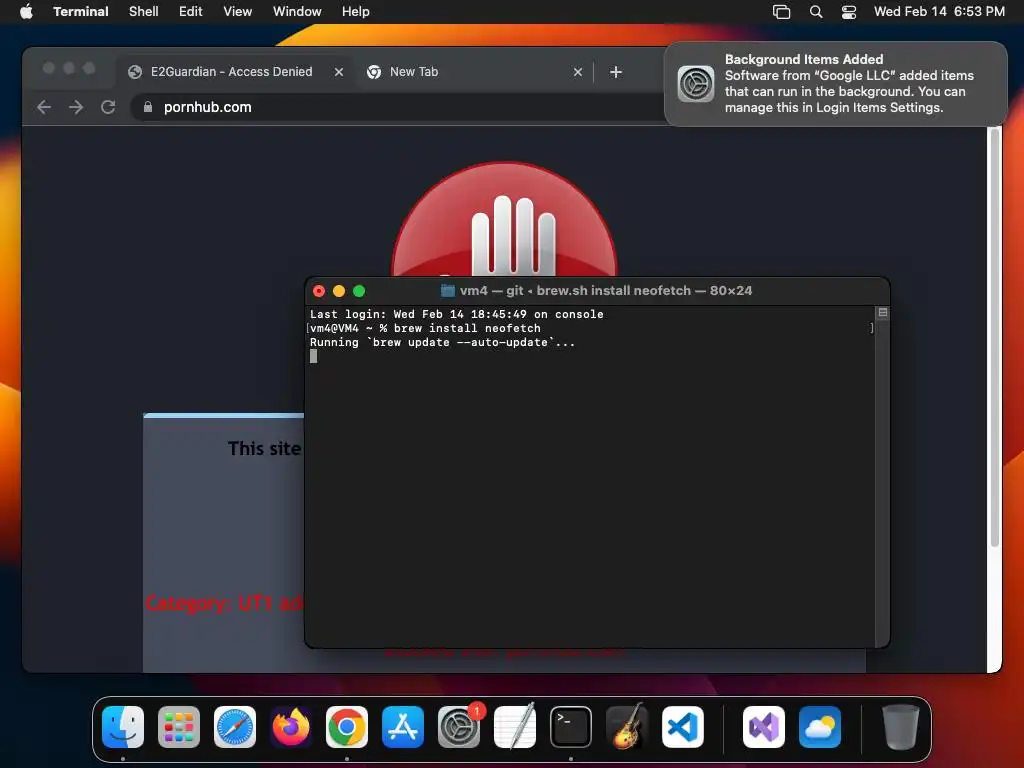
Task: Go forward in Chrome
Action: pos(76,107)
